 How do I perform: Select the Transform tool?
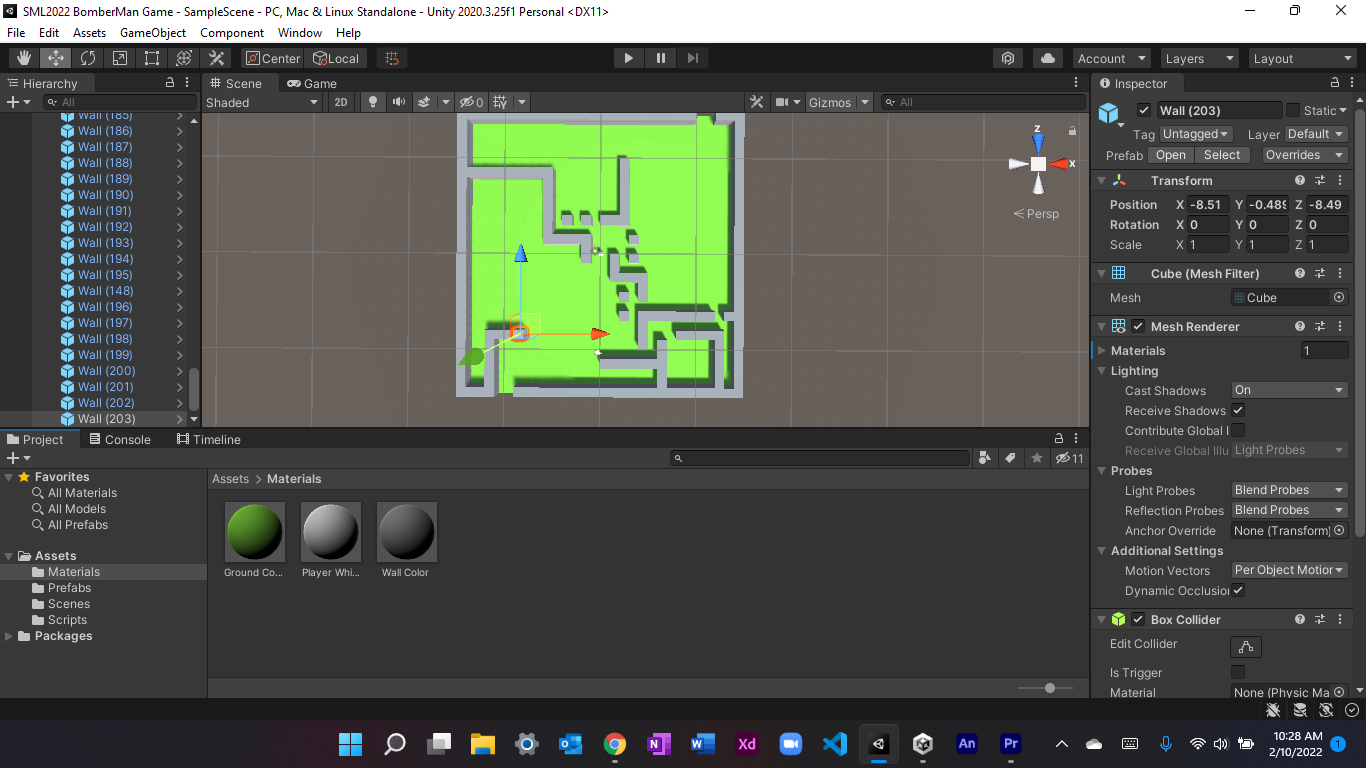(x=183, y=58)
